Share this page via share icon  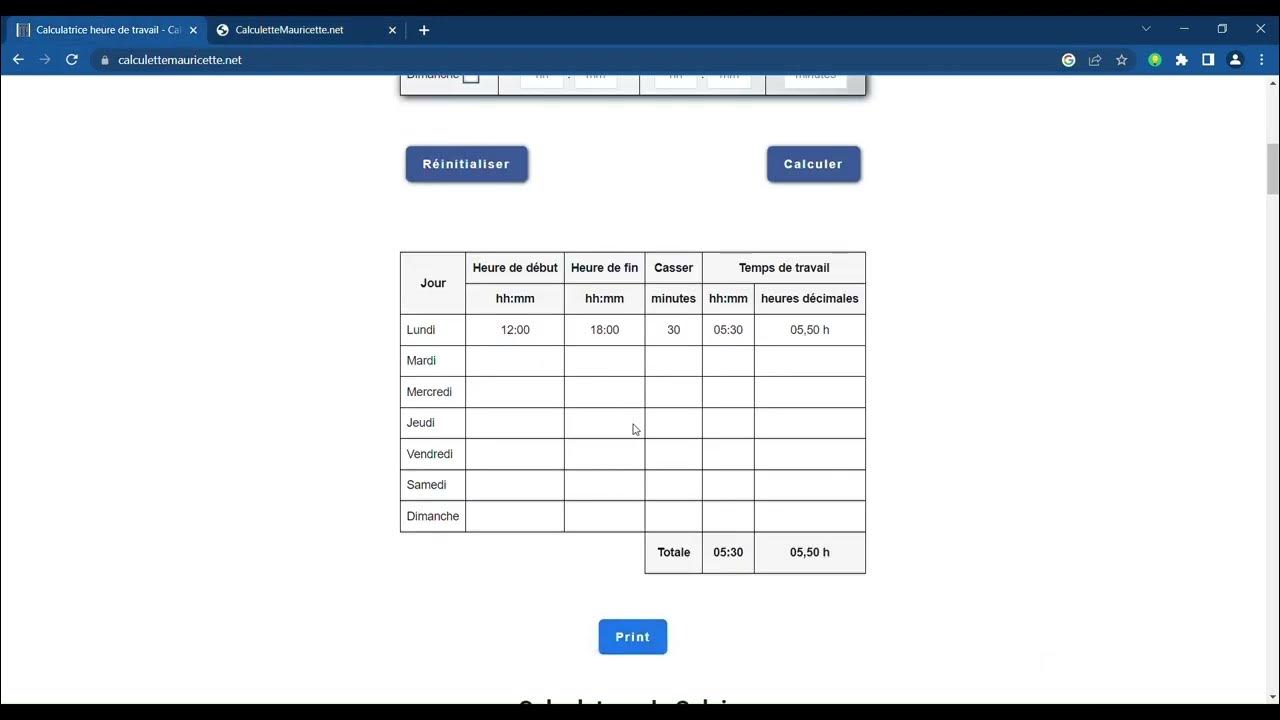click(x=1095, y=60)
